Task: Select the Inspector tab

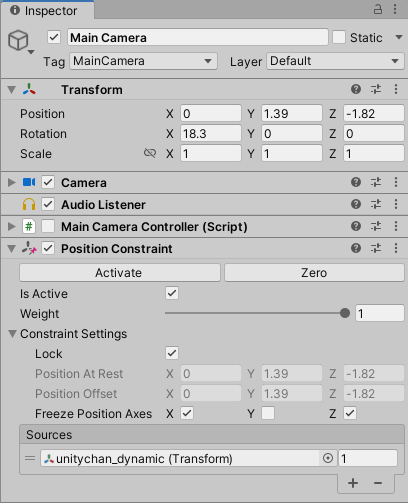Action: 47,11
